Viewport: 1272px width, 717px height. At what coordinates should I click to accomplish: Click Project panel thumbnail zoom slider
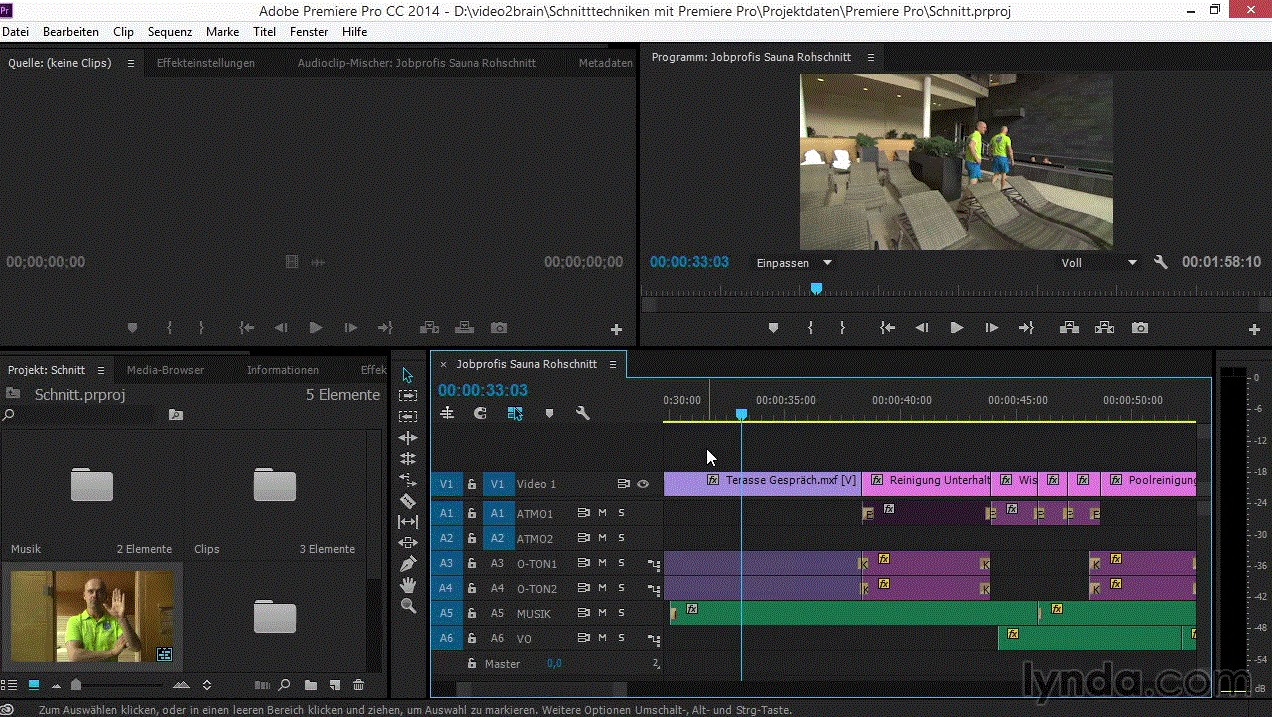pos(76,685)
